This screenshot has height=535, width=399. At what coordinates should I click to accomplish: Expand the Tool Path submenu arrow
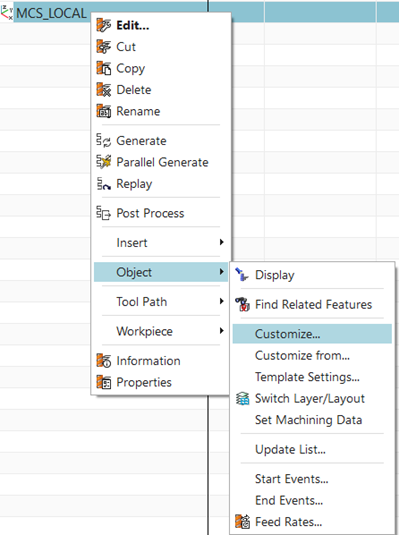(222, 301)
